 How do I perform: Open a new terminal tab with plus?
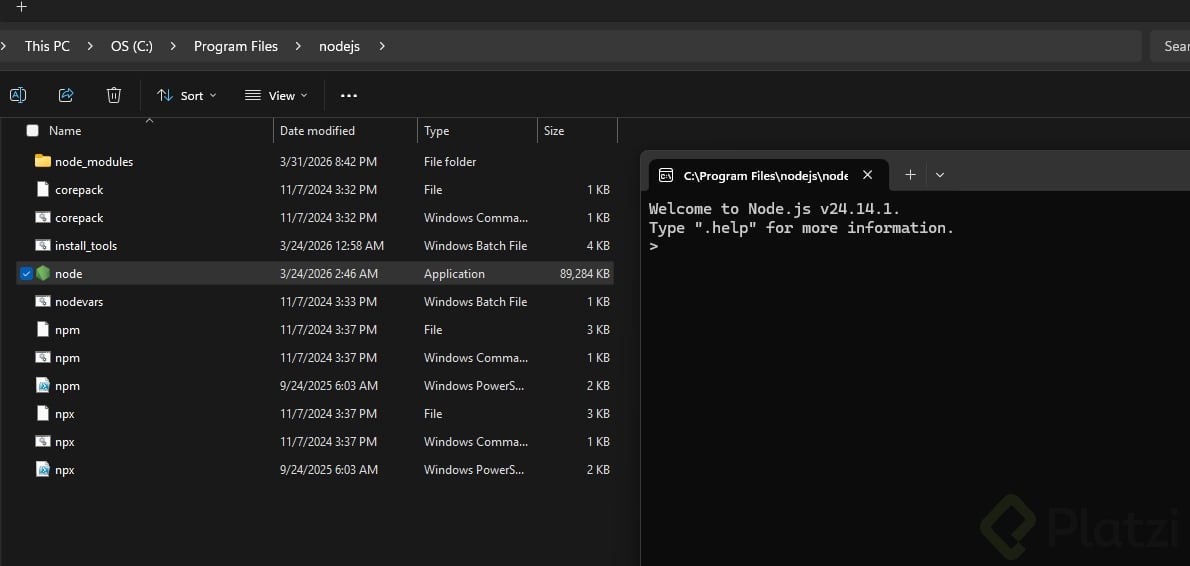point(910,175)
